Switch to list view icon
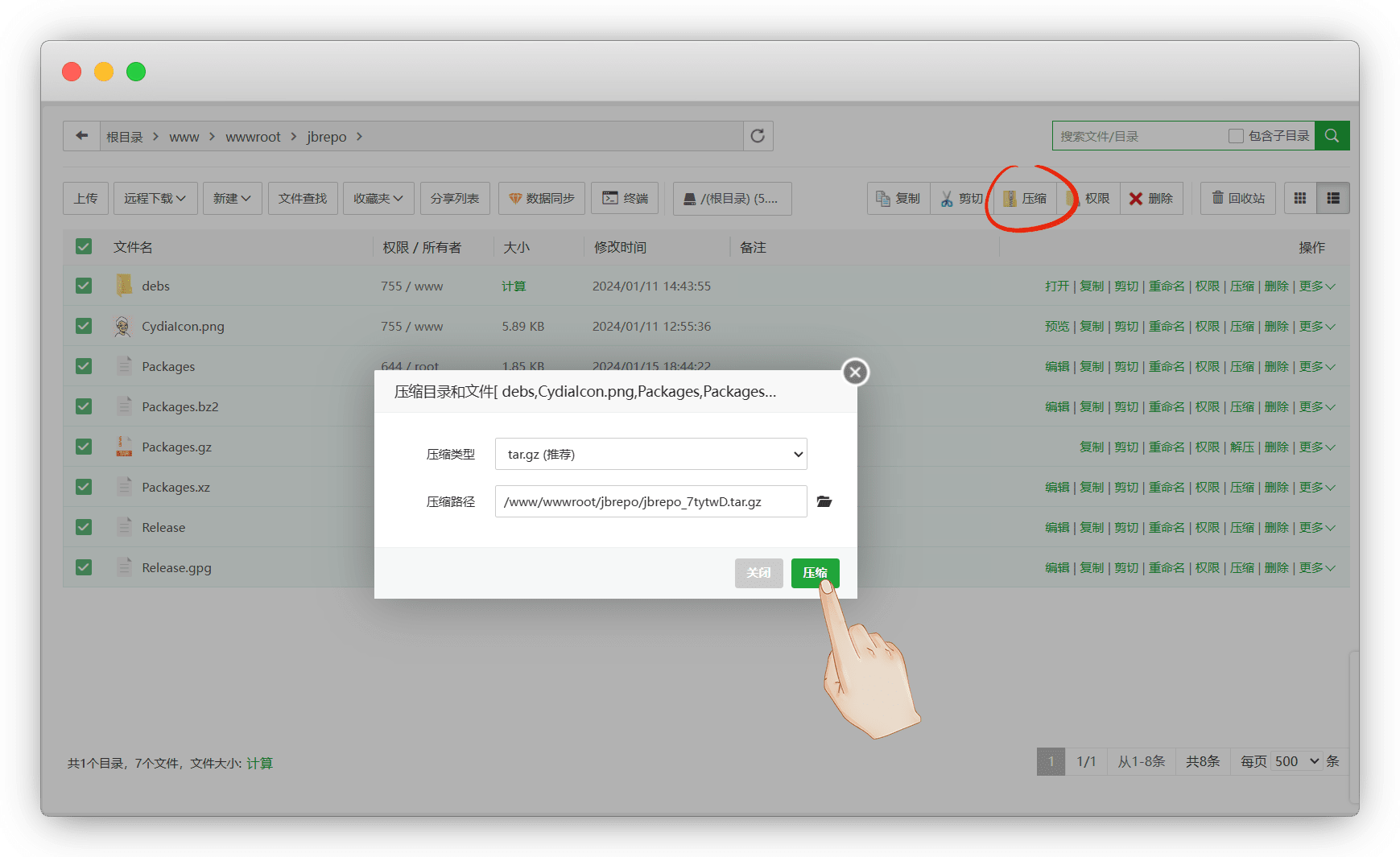The height and width of the screenshot is (857, 1400). click(x=1333, y=198)
